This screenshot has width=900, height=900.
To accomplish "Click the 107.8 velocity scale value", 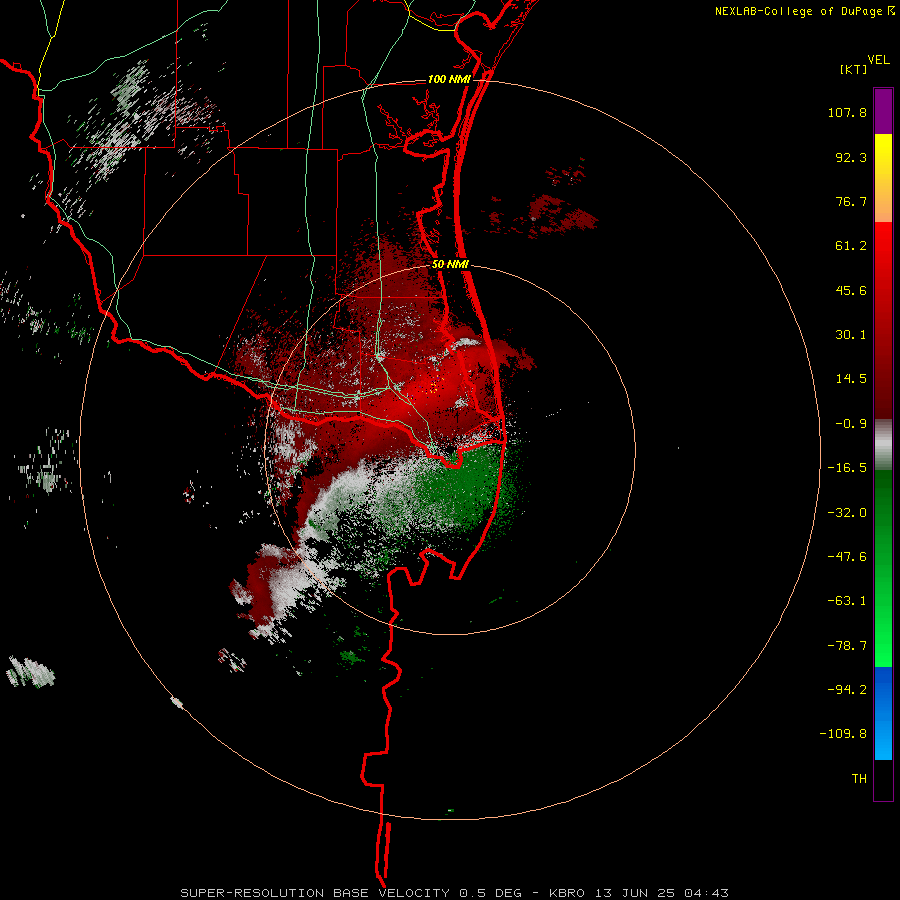I will click(847, 112).
